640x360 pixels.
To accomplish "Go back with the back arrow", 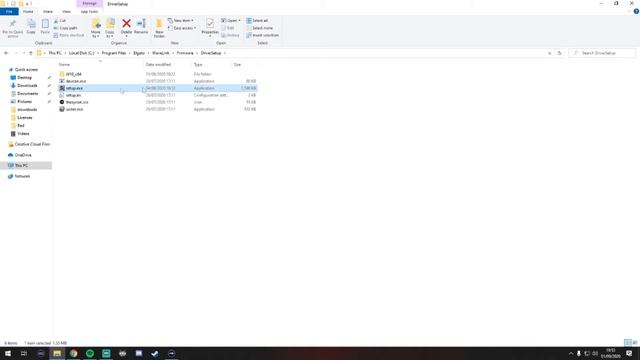I will click(x=6, y=53).
